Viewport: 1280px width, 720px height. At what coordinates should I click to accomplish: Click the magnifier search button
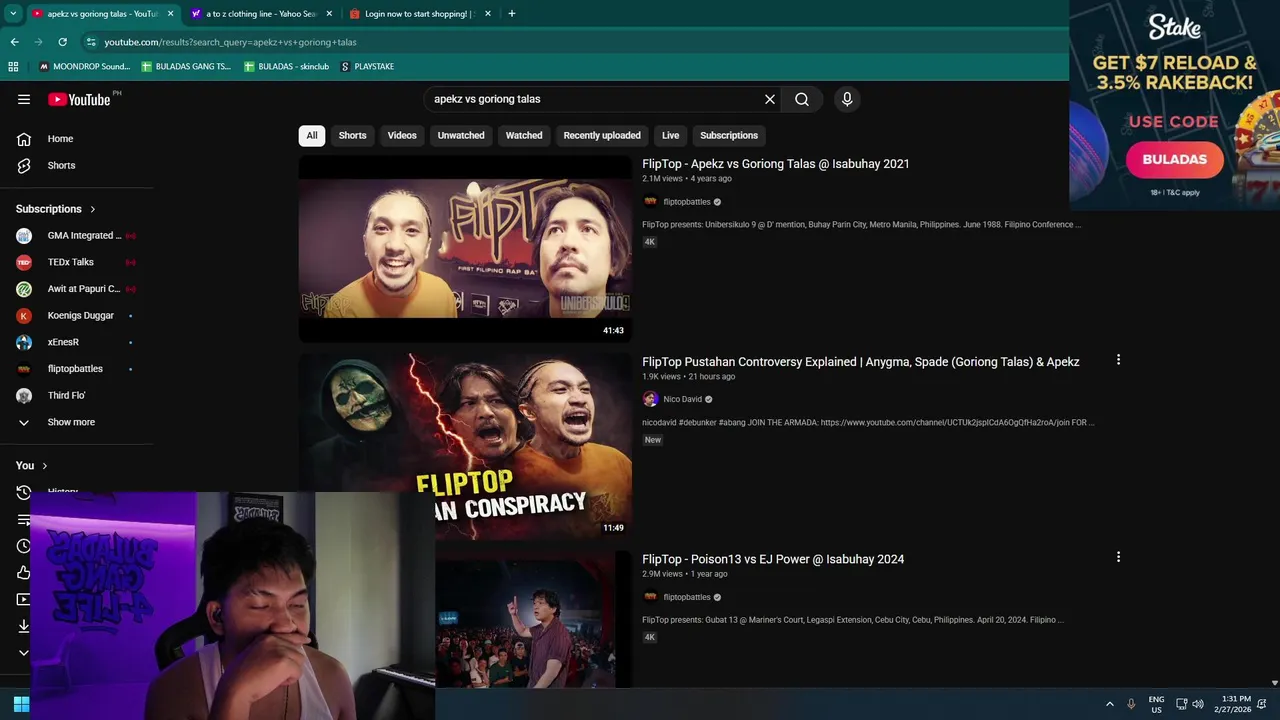[x=802, y=99]
